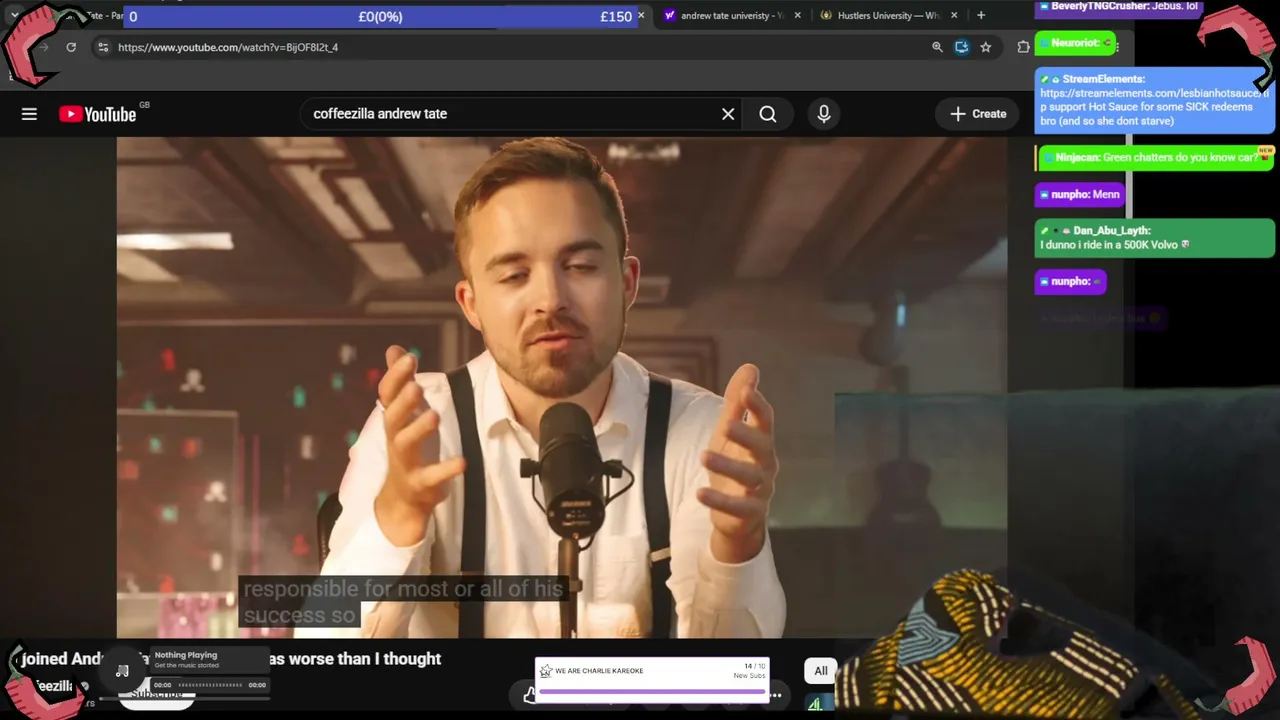
Task: Click the cast/install icon in address bar
Action: (961, 47)
